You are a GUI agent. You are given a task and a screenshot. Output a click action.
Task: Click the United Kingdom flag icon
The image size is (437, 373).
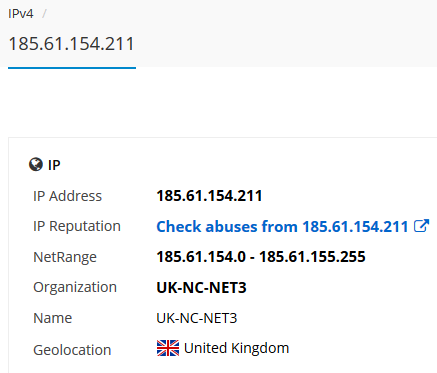tap(168, 348)
